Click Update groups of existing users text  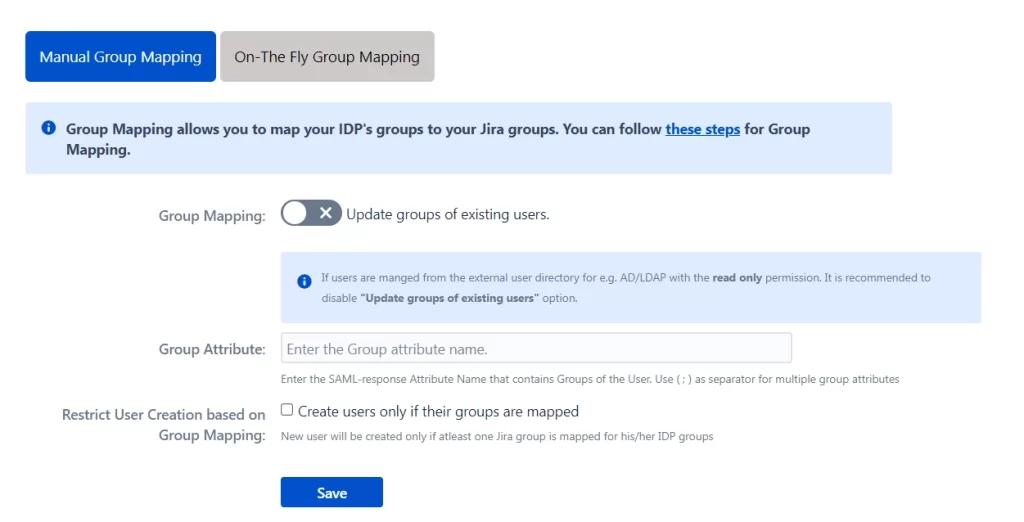pyautogui.click(x=447, y=214)
